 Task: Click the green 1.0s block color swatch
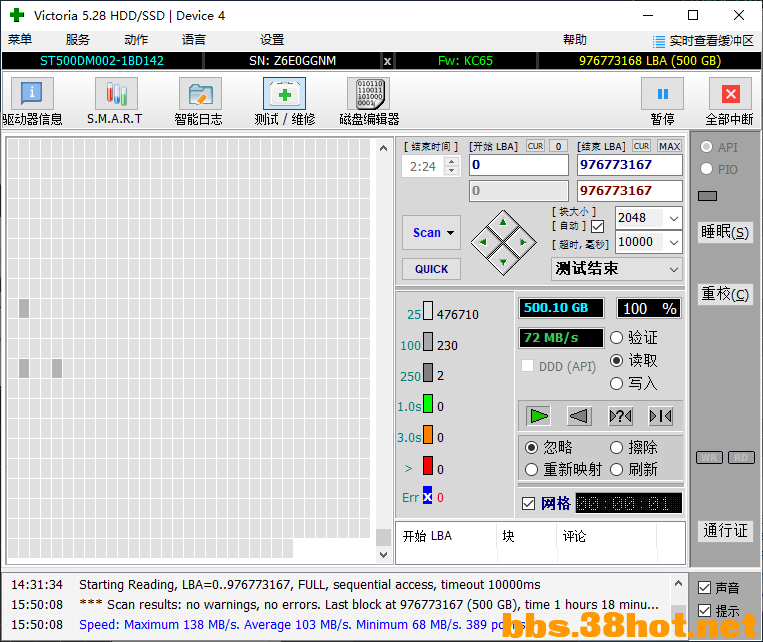pos(428,404)
